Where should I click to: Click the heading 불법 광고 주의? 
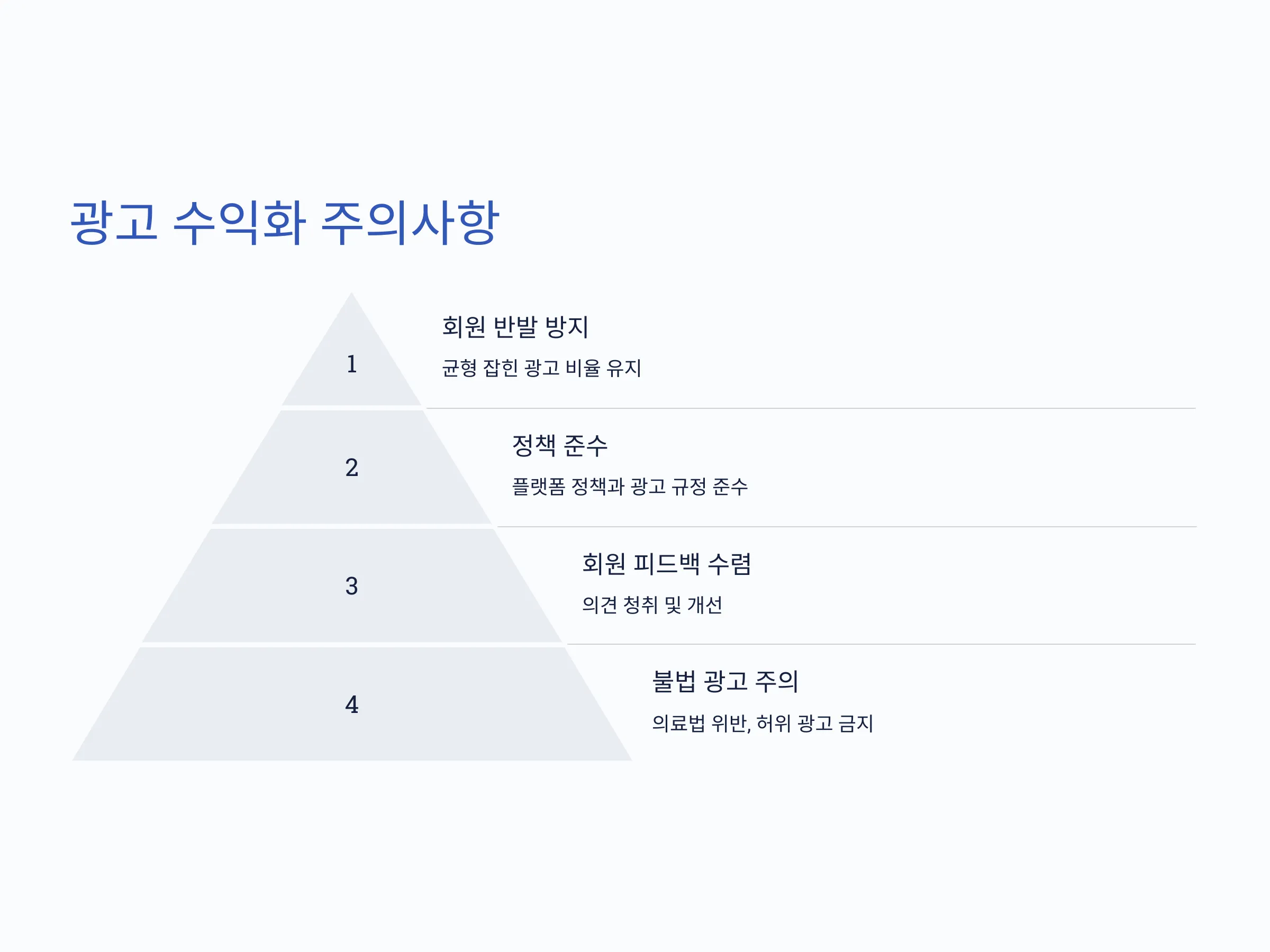click(x=725, y=681)
